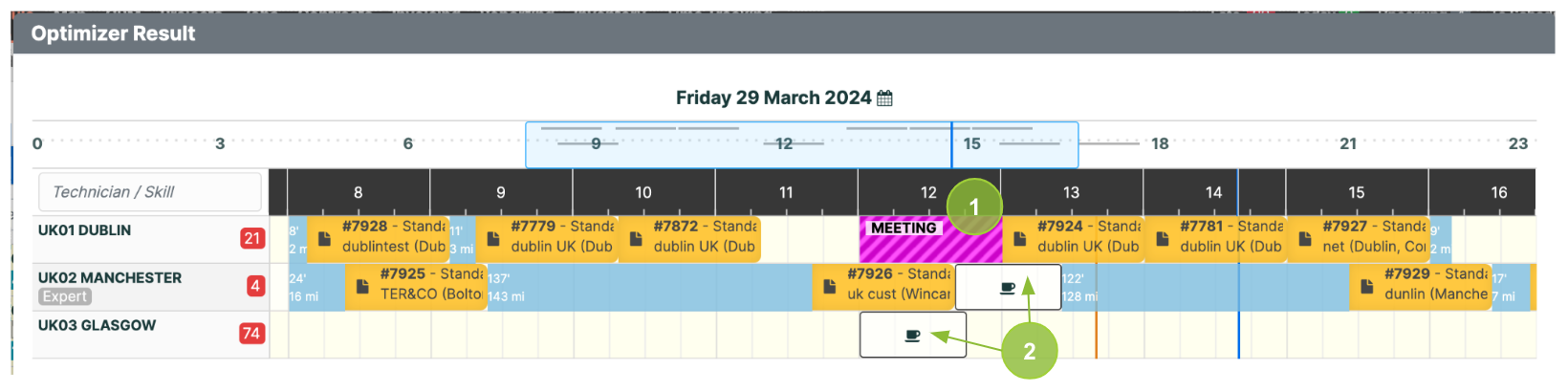This screenshot has width=1568, height=392.
Task: Select the coffee break icon in UK03 GLASGOW row
Action: (912, 336)
